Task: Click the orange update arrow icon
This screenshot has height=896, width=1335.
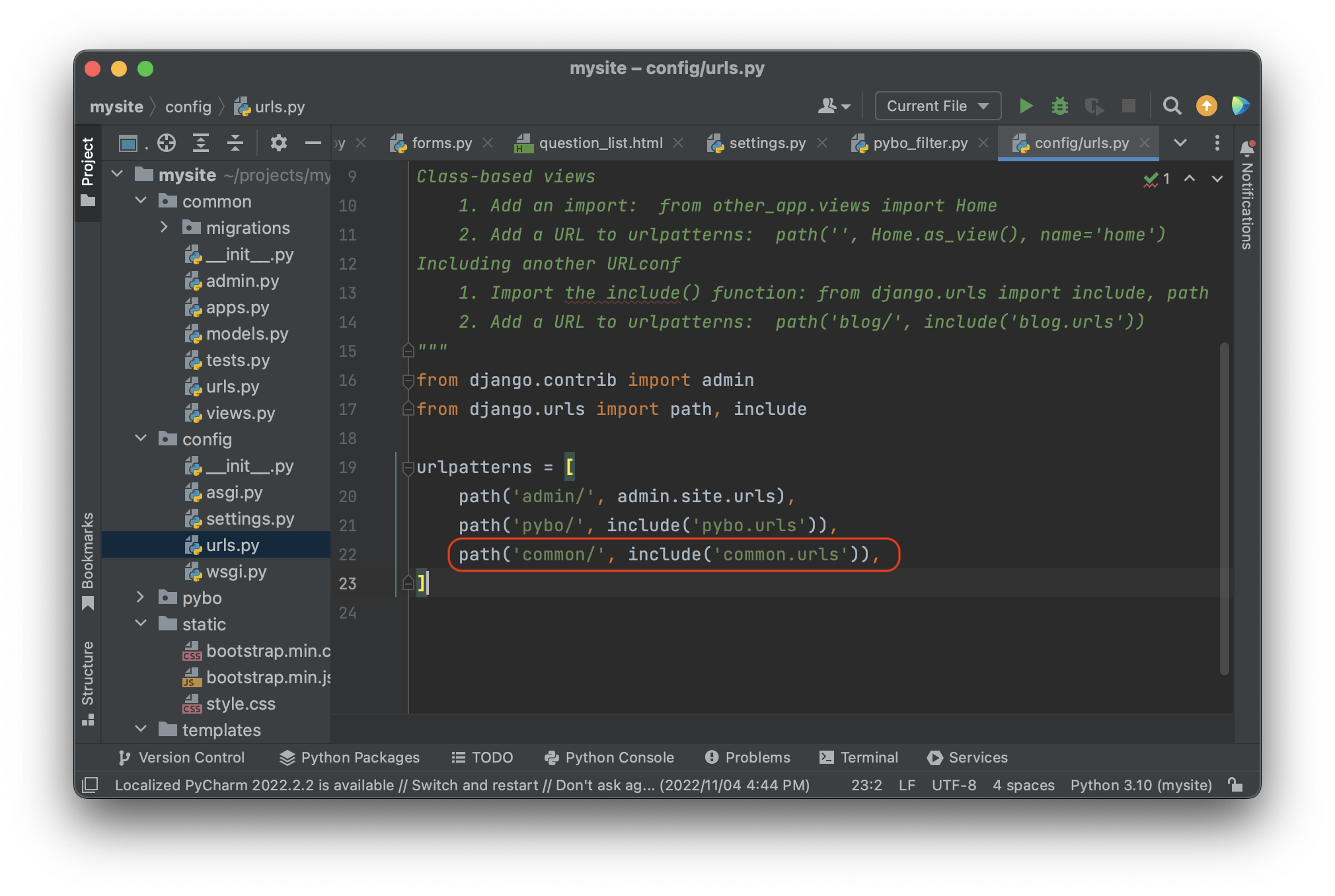Action: [1207, 106]
